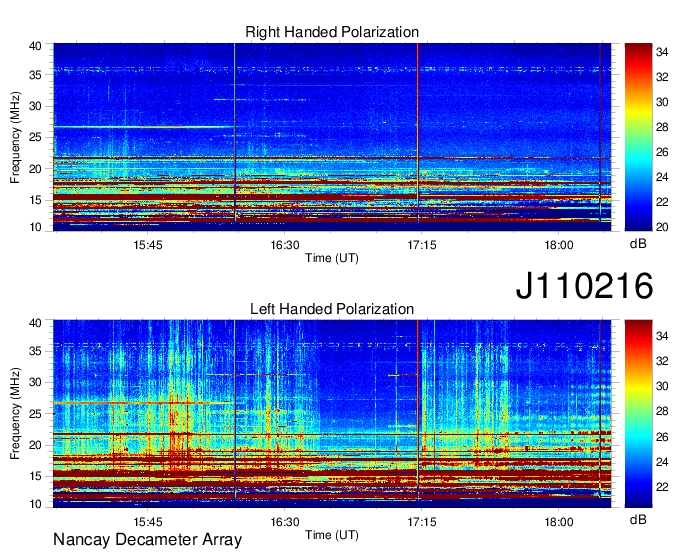Click the 40 MHz tick label of left-handed plot
The height and width of the screenshot is (552, 680).
coord(35,323)
